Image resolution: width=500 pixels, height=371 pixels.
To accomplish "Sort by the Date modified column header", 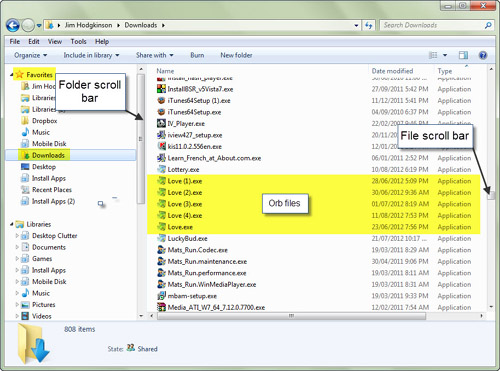I will click(392, 71).
